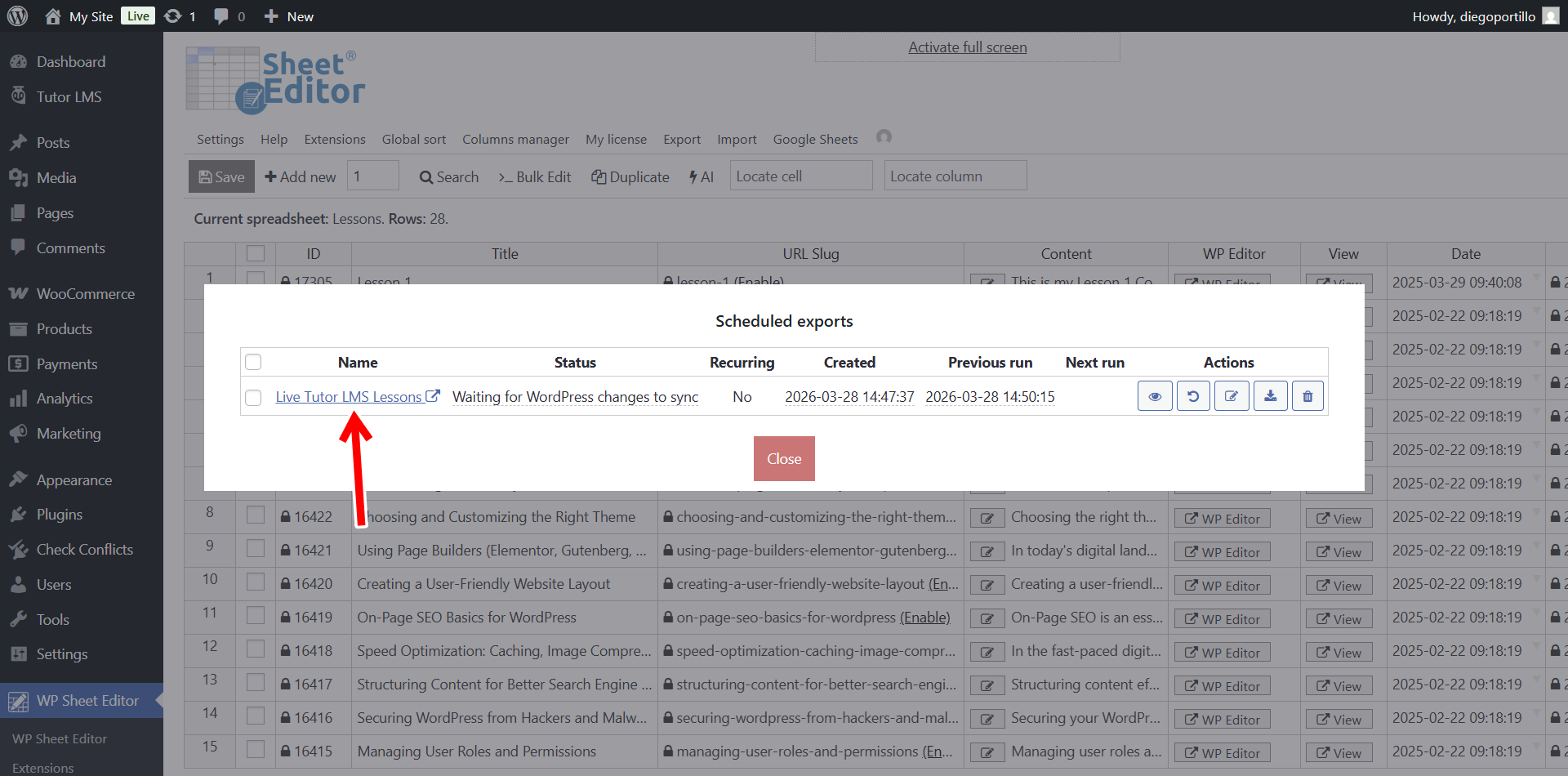The image size is (1568, 776).
Task: Select all scheduled exports with header checkbox
Action: [253, 362]
